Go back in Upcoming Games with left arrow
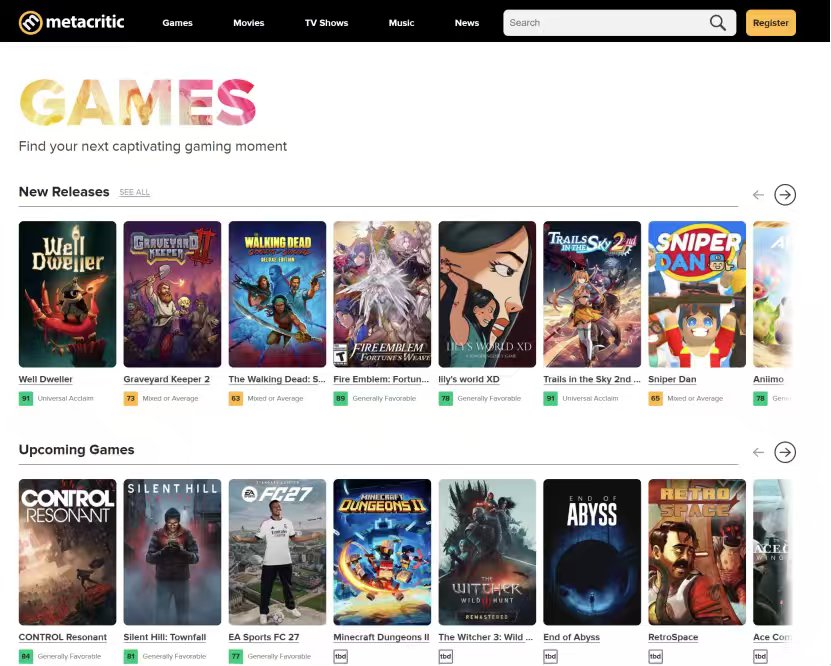Image resolution: width=831 pixels, height=666 pixels. click(758, 452)
